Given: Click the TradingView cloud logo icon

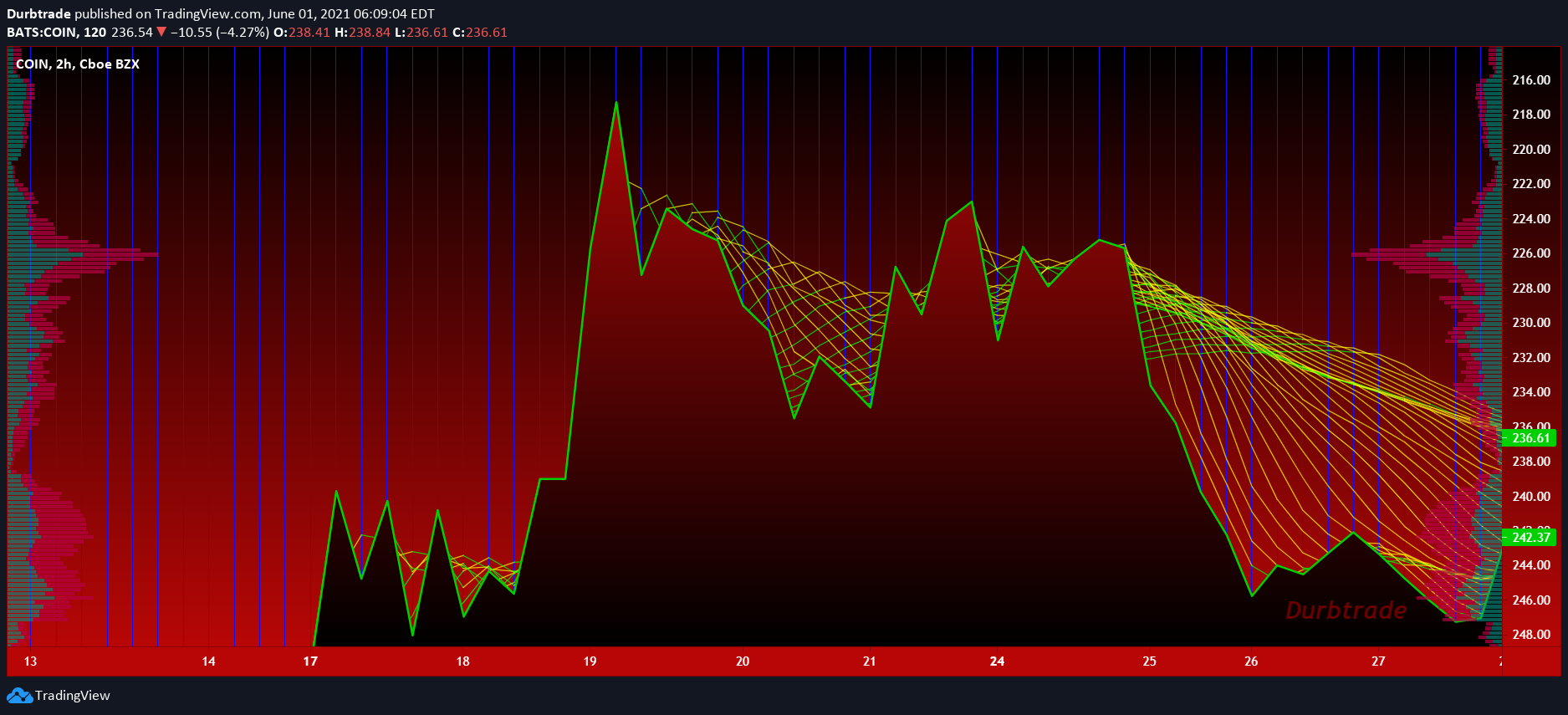Looking at the screenshot, I should pyautogui.click(x=19, y=696).
